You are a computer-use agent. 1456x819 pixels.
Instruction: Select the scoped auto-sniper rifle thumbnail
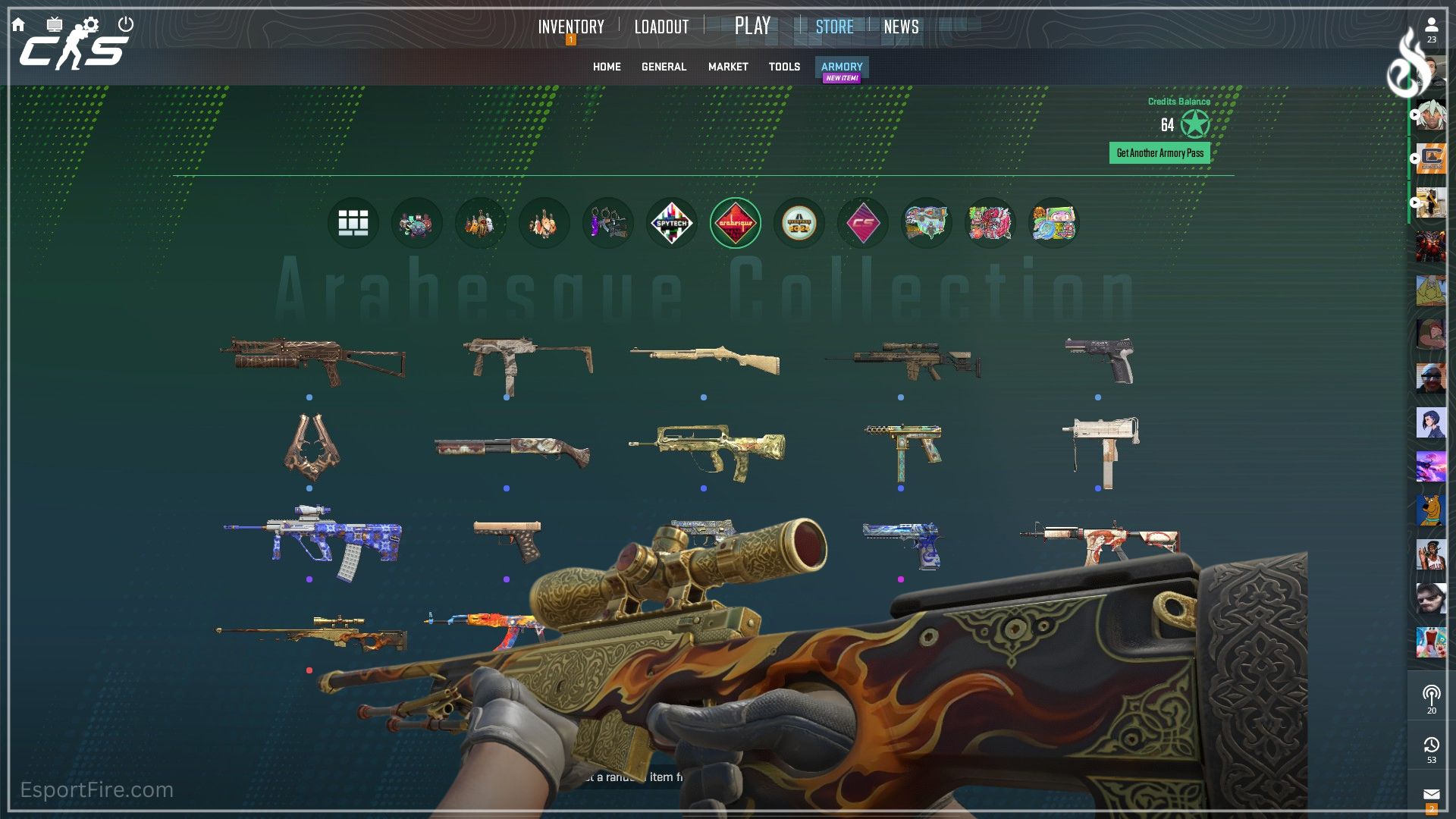tap(902, 360)
